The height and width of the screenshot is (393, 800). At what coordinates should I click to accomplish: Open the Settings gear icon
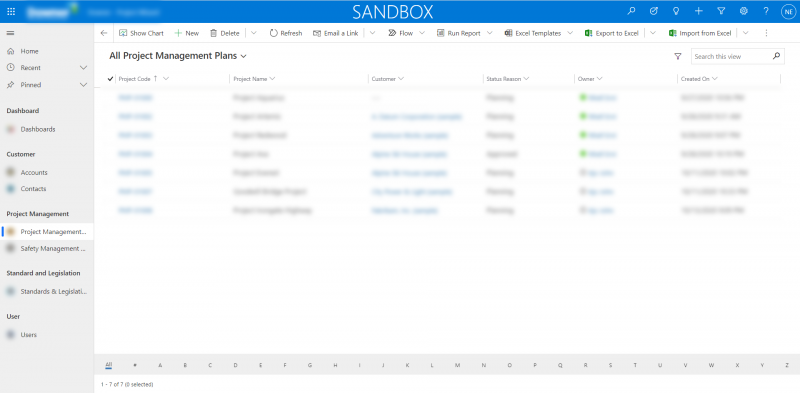(743, 11)
